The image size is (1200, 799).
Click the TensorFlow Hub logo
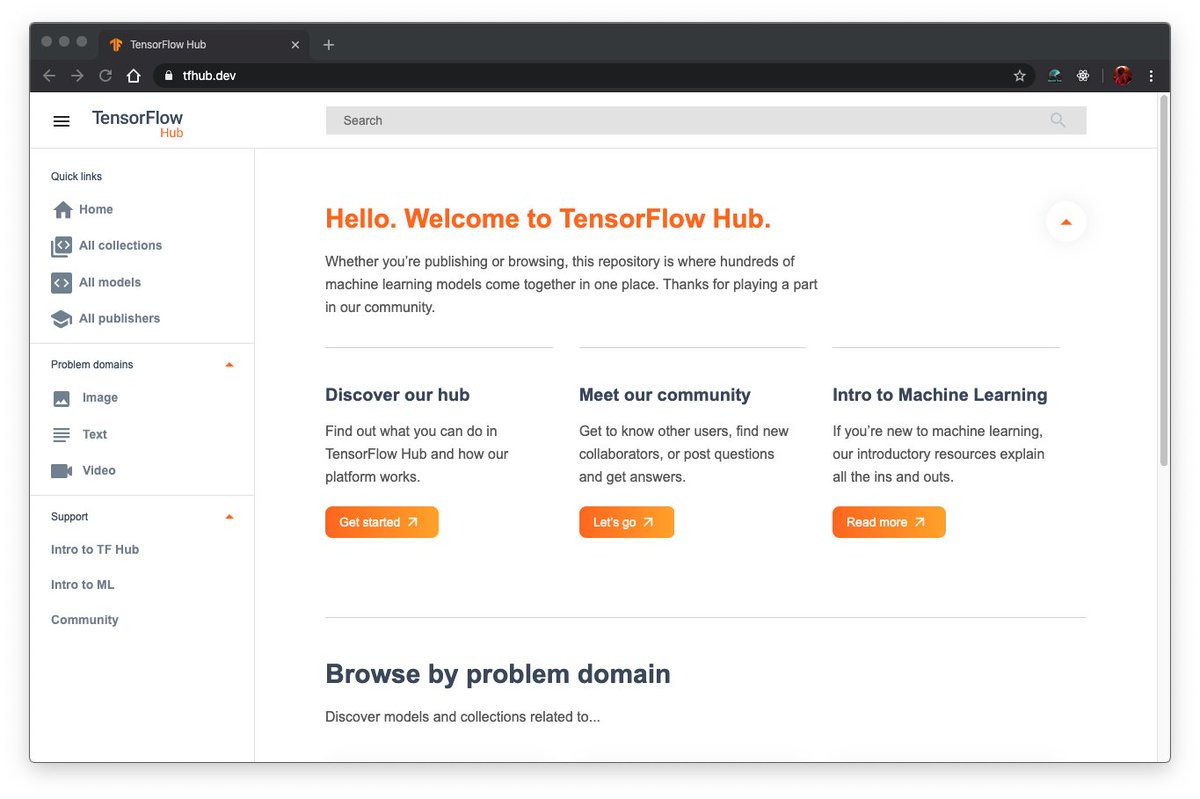137,123
